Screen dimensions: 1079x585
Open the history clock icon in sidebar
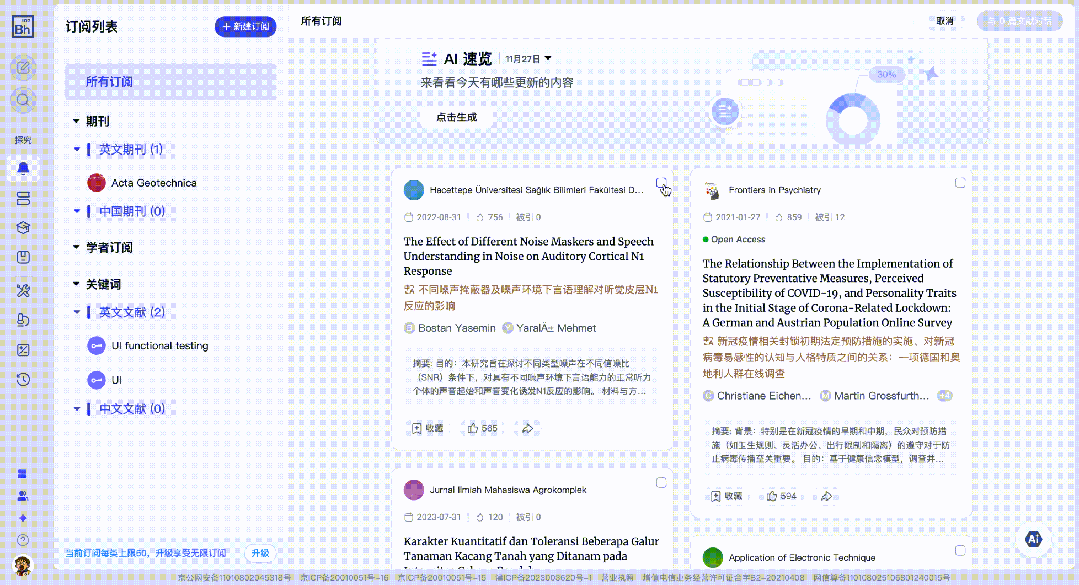tap(23, 379)
